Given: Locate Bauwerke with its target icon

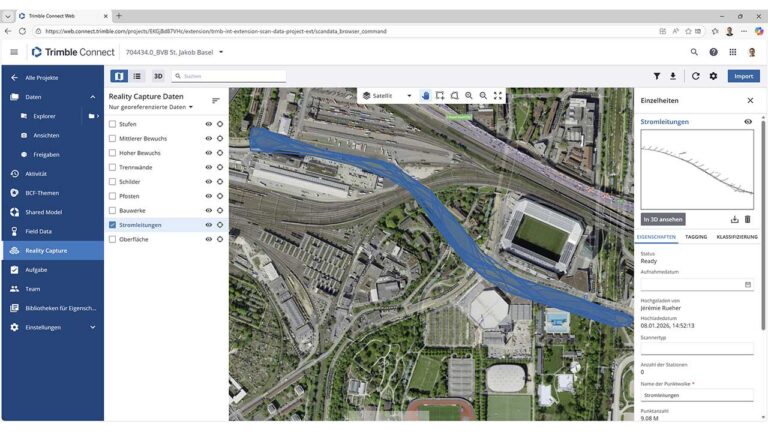Looking at the screenshot, I should click(220, 211).
